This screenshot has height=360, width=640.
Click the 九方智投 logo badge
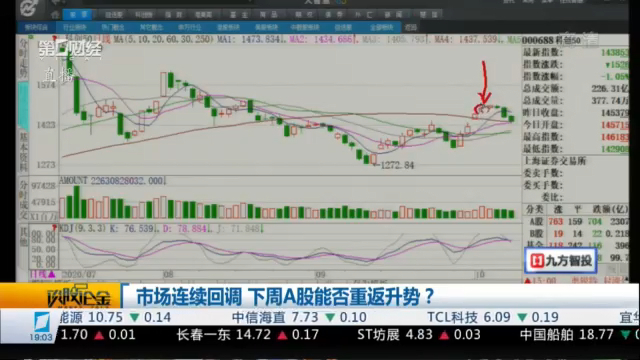[x=560, y=260]
